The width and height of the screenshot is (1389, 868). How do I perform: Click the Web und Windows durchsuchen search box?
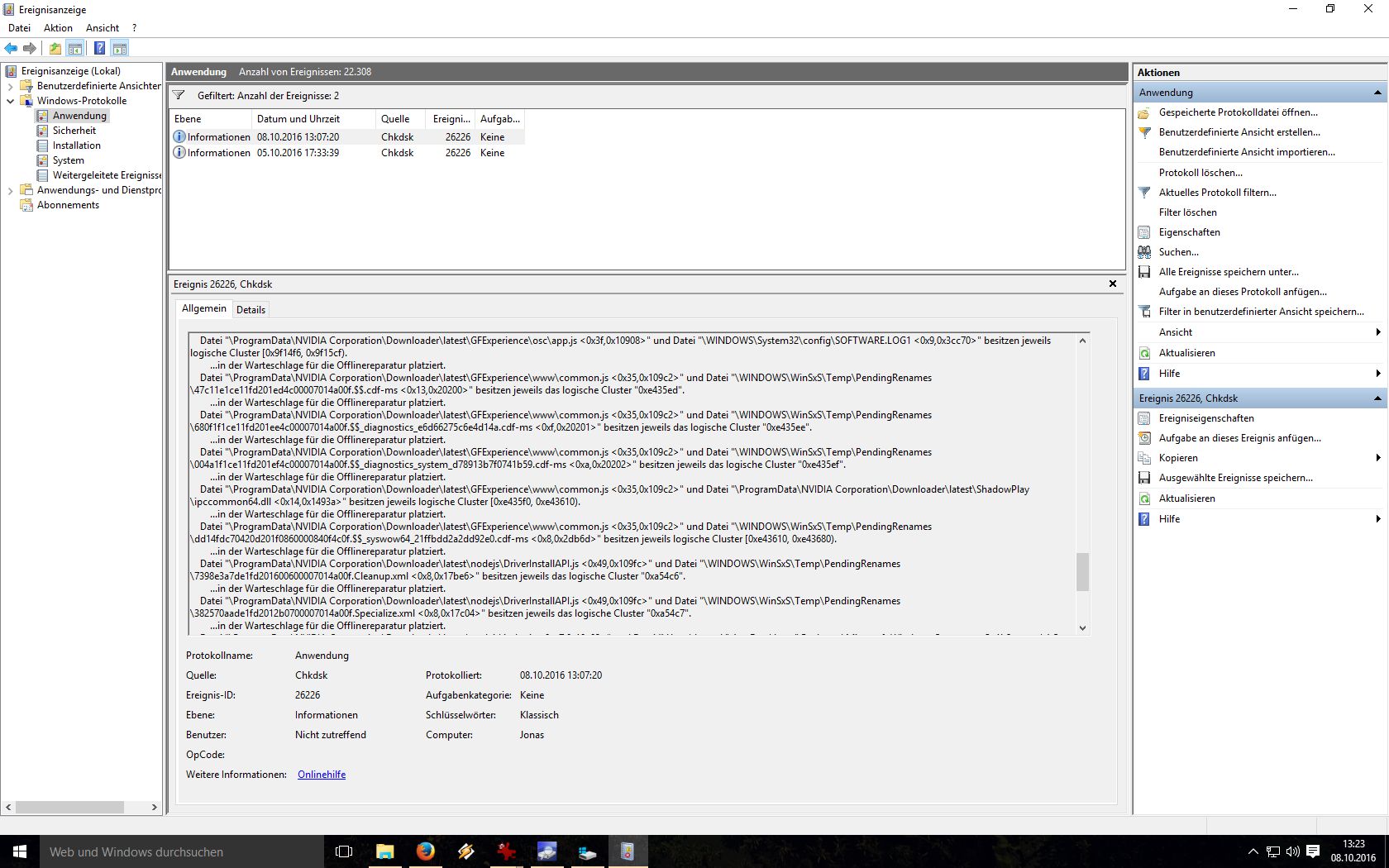[x=181, y=851]
